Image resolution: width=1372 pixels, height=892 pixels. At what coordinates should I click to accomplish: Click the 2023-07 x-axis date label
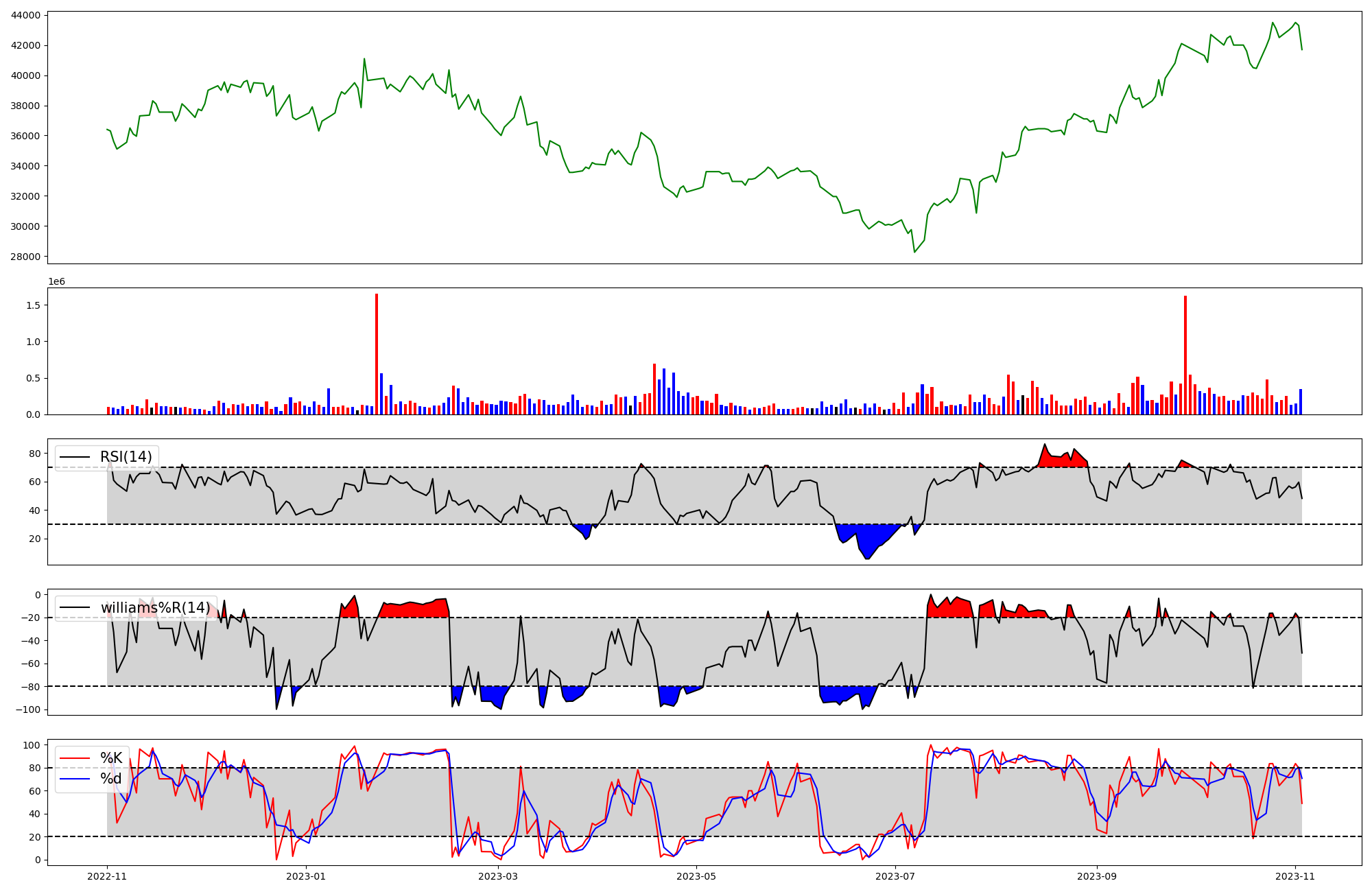point(895,876)
